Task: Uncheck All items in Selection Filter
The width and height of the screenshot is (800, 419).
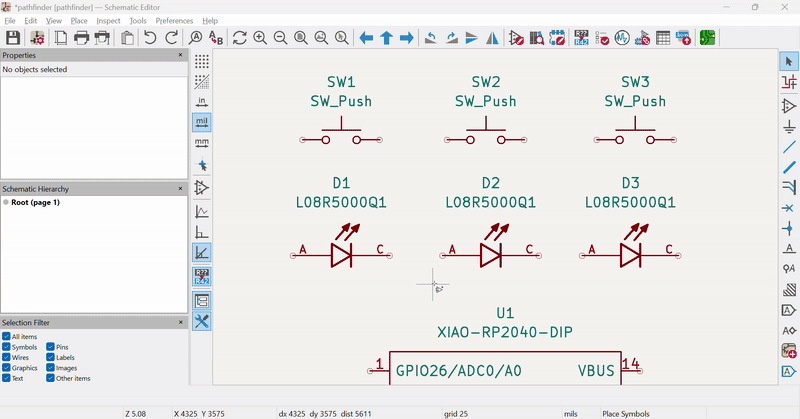Action: click(7, 336)
